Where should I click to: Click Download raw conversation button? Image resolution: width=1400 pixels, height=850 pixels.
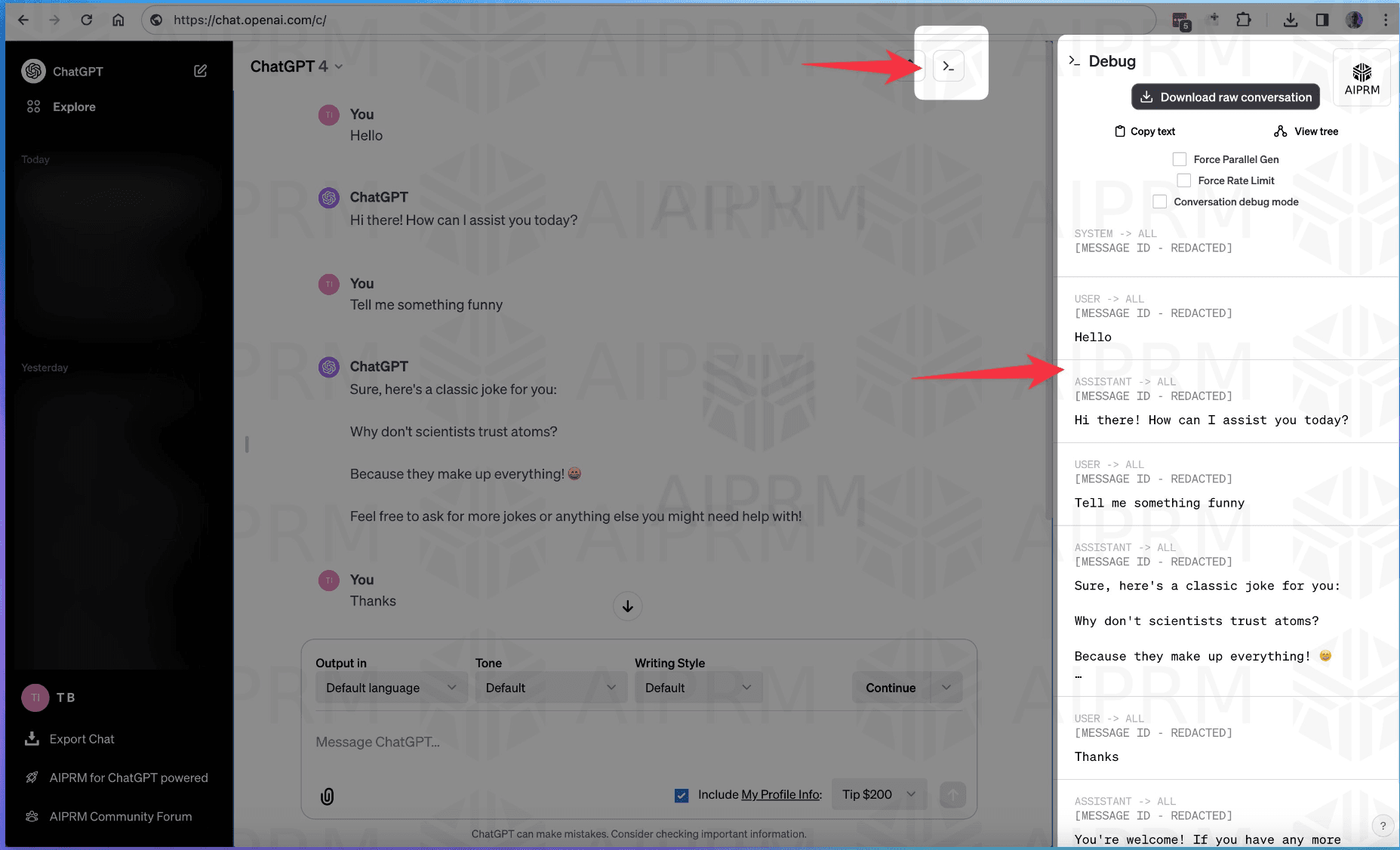pos(1225,97)
